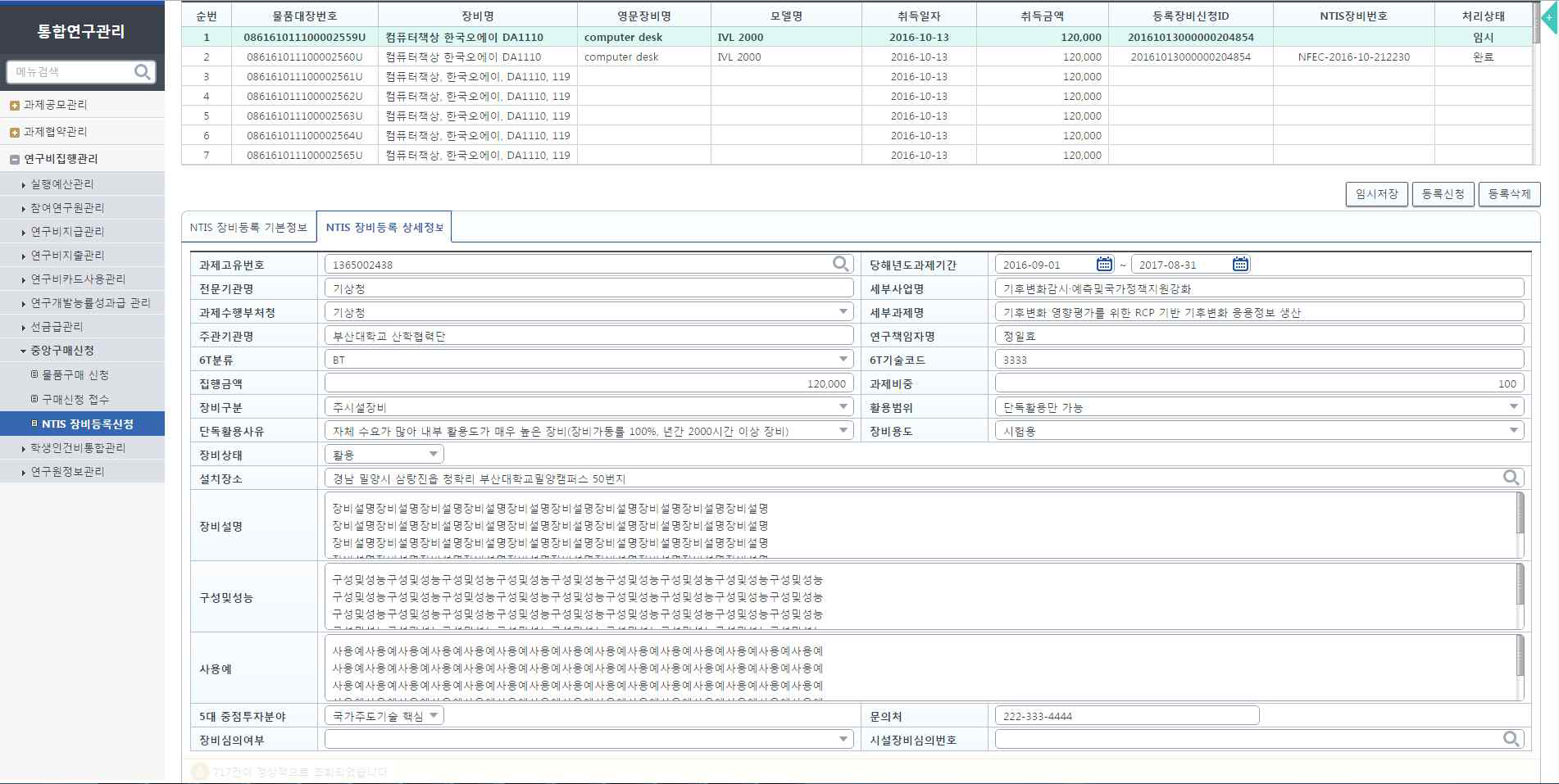This screenshot has width=1559, height=784.
Task: Switch to NTIS 장비등록 기본정보 tab
Action: click(248, 227)
